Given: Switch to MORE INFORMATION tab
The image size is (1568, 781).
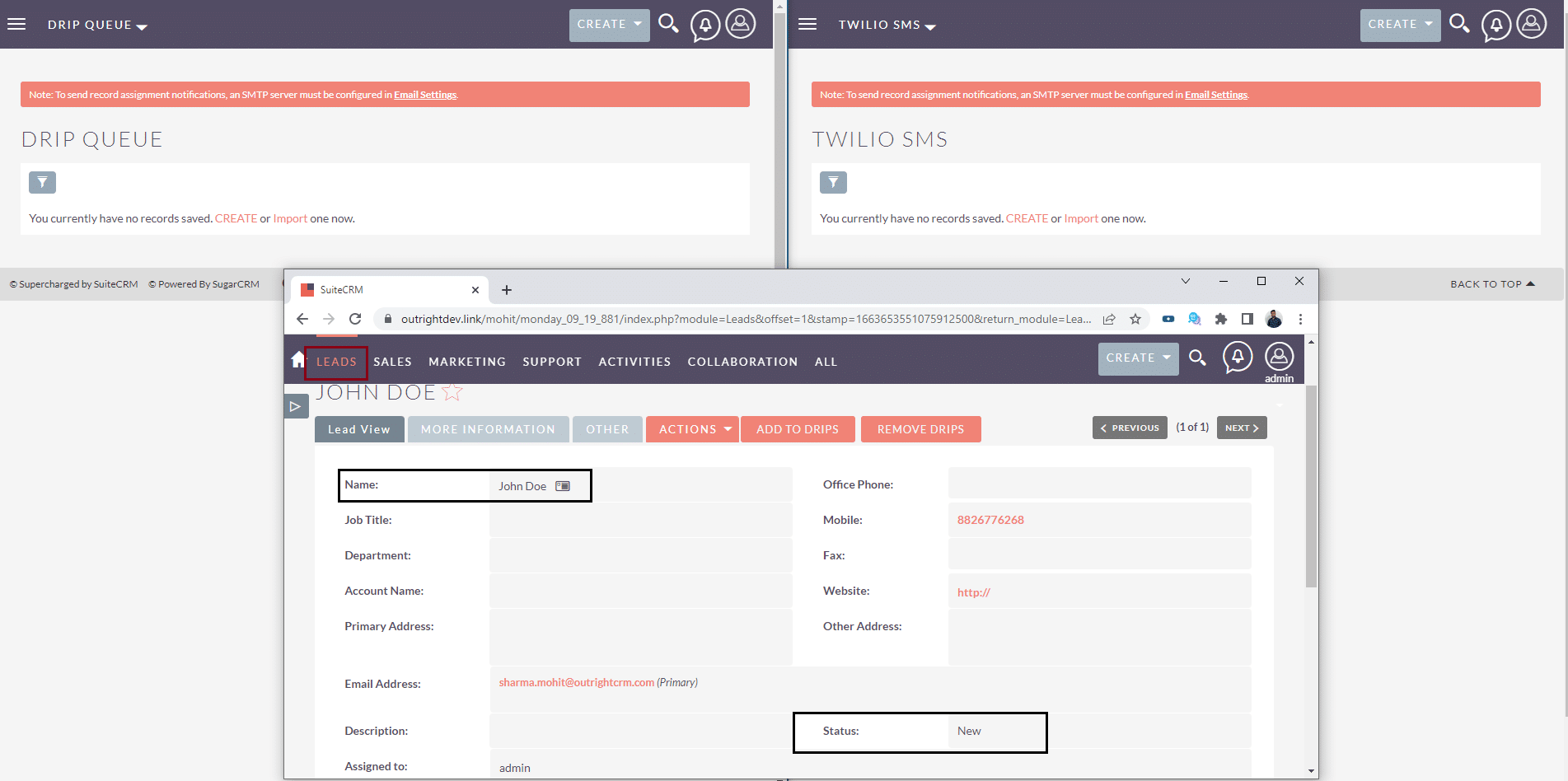Looking at the screenshot, I should [x=488, y=429].
